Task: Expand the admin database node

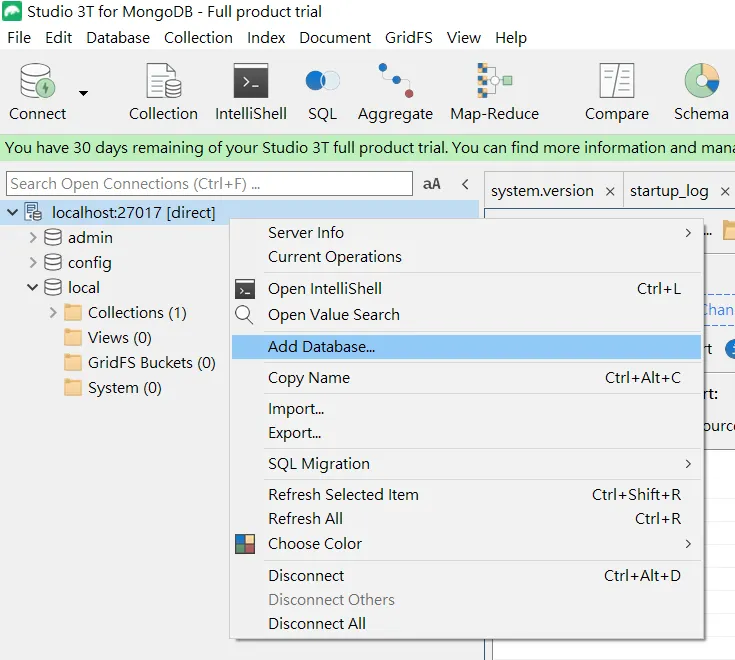Action: click(x=33, y=238)
